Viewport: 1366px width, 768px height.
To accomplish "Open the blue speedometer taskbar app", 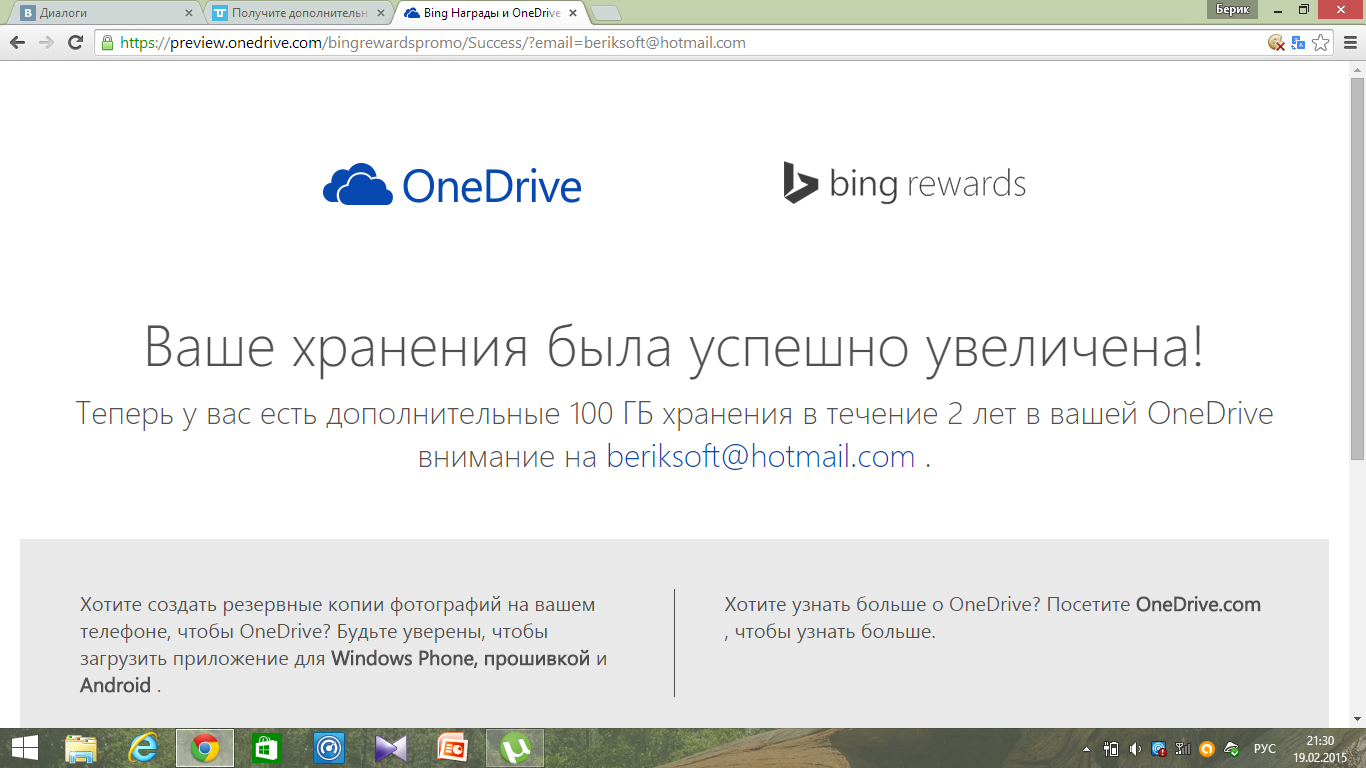I will 329,748.
